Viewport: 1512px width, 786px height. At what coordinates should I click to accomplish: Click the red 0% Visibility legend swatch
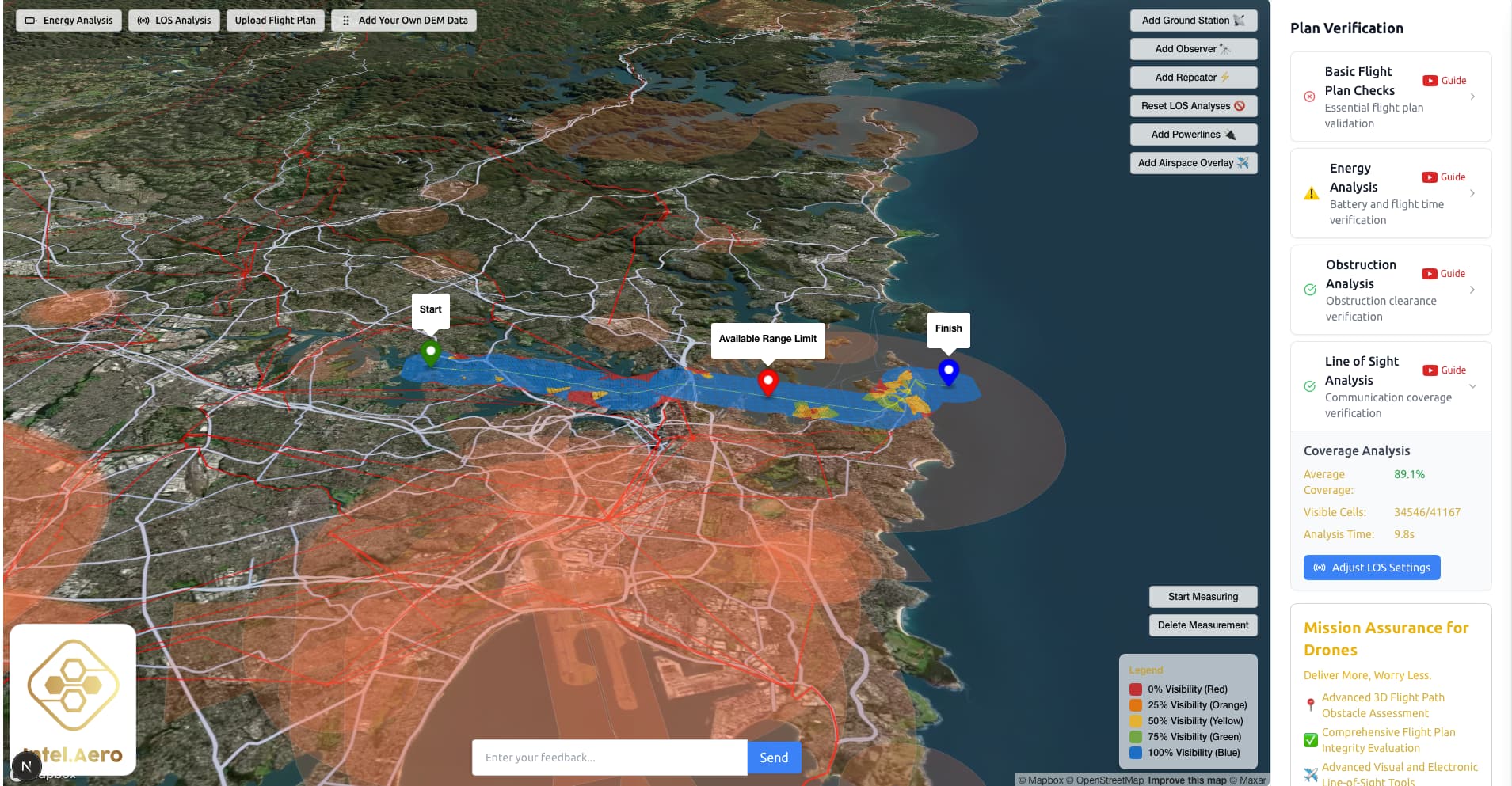1136,689
